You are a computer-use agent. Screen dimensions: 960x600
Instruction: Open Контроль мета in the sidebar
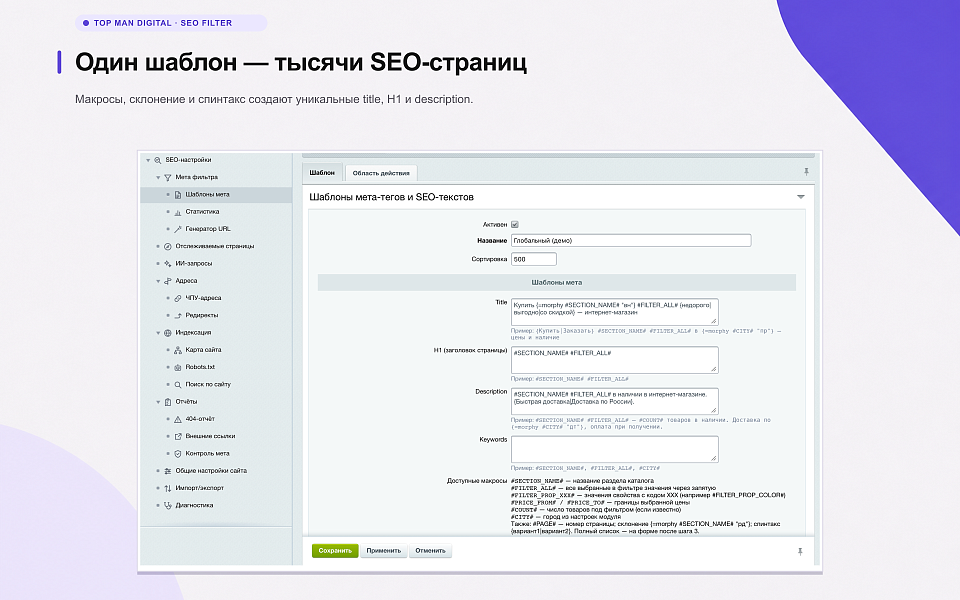pyautogui.click(x=208, y=454)
